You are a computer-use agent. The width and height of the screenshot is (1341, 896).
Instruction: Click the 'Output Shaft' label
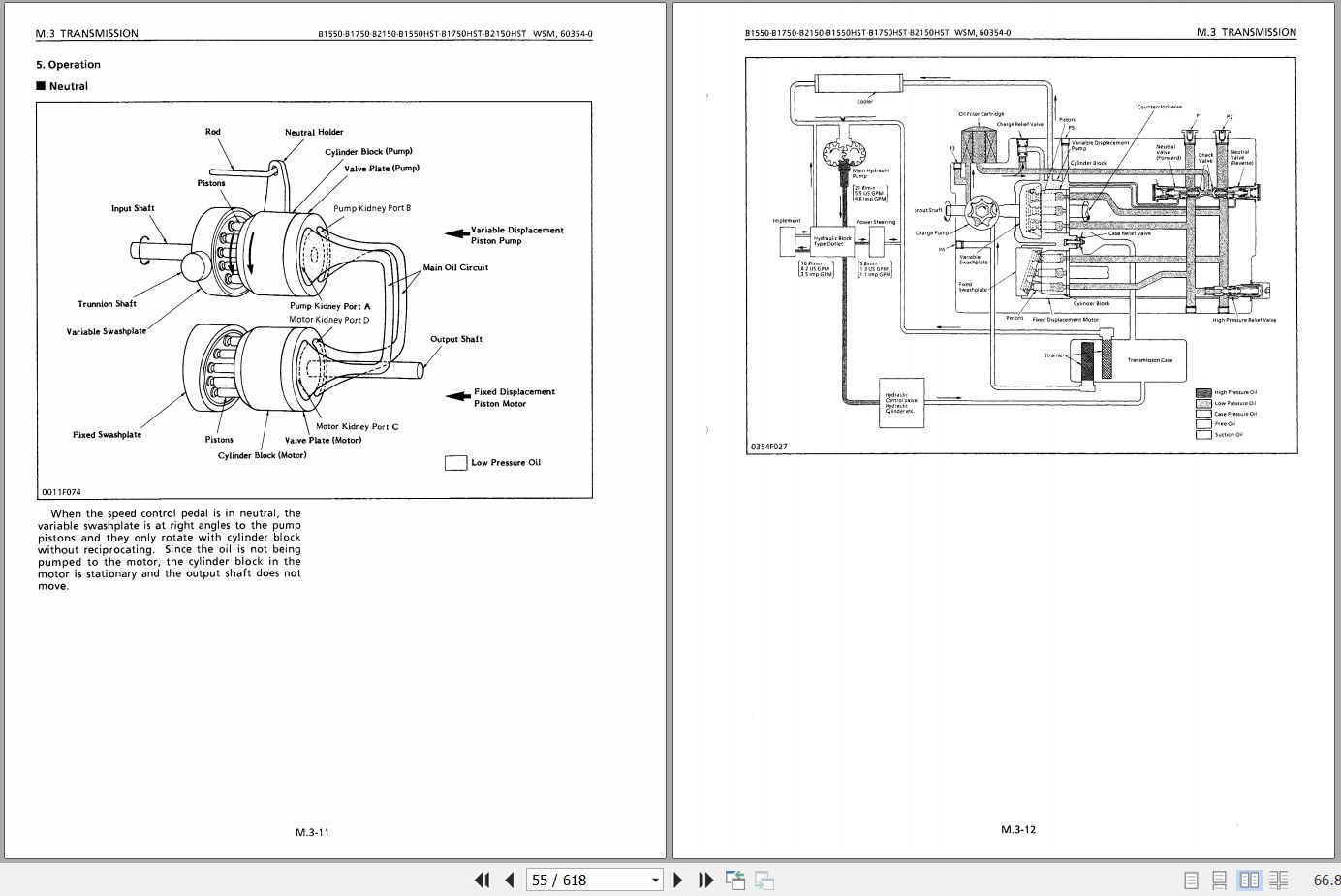pyautogui.click(x=456, y=339)
